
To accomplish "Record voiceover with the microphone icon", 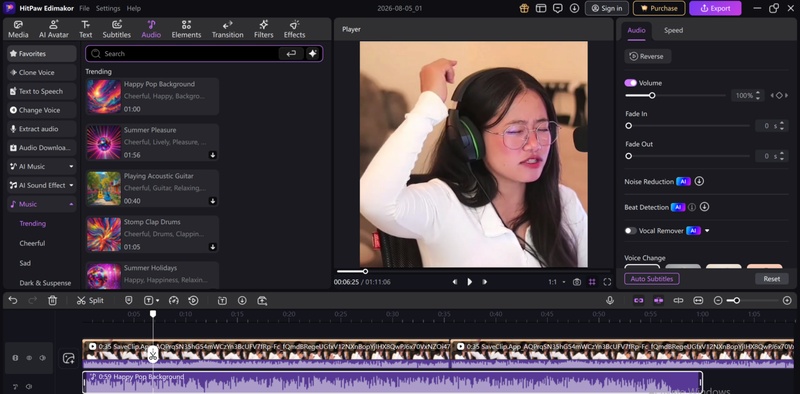I will [610, 301].
